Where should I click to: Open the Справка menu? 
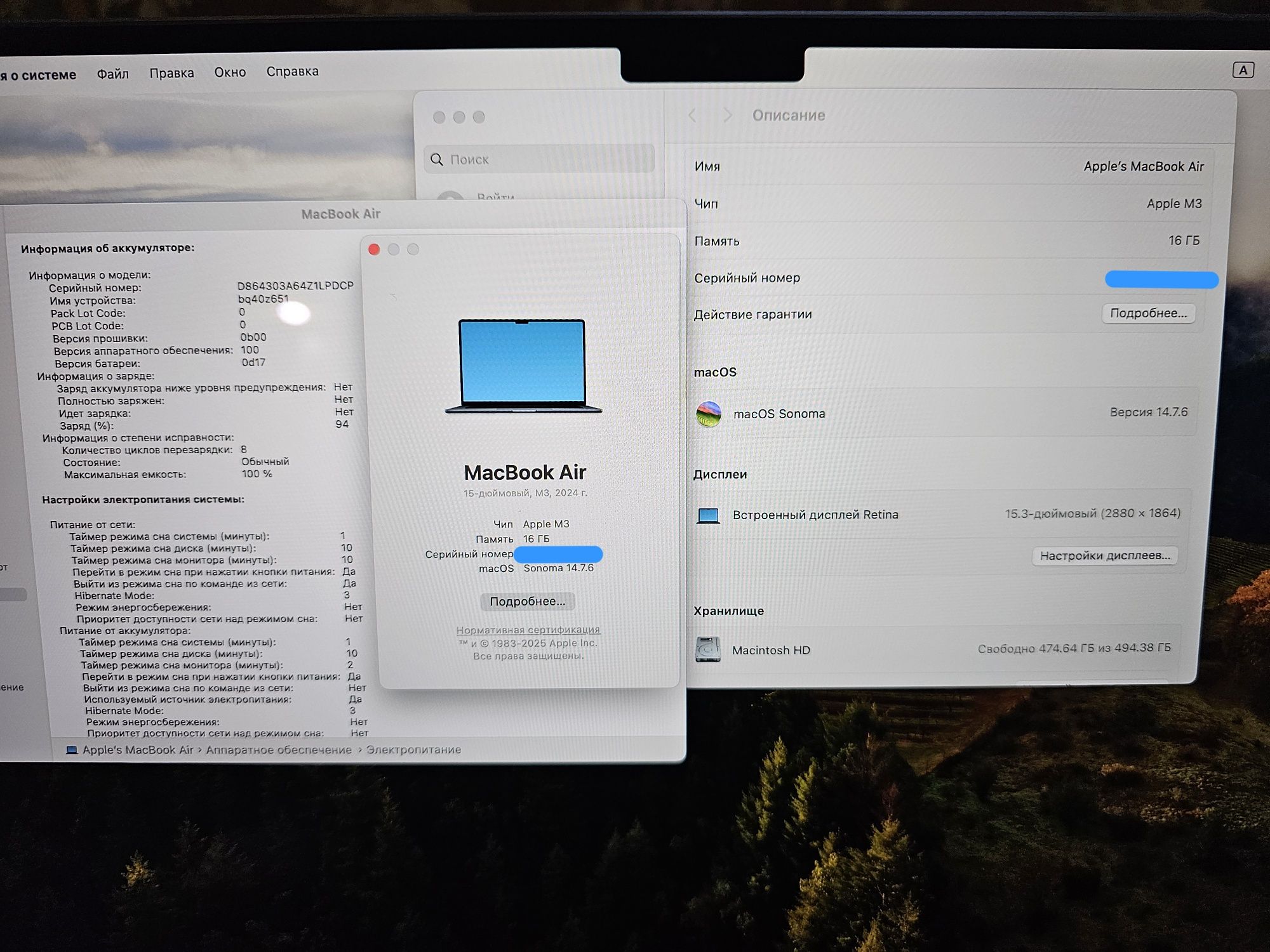[x=292, y=72]
